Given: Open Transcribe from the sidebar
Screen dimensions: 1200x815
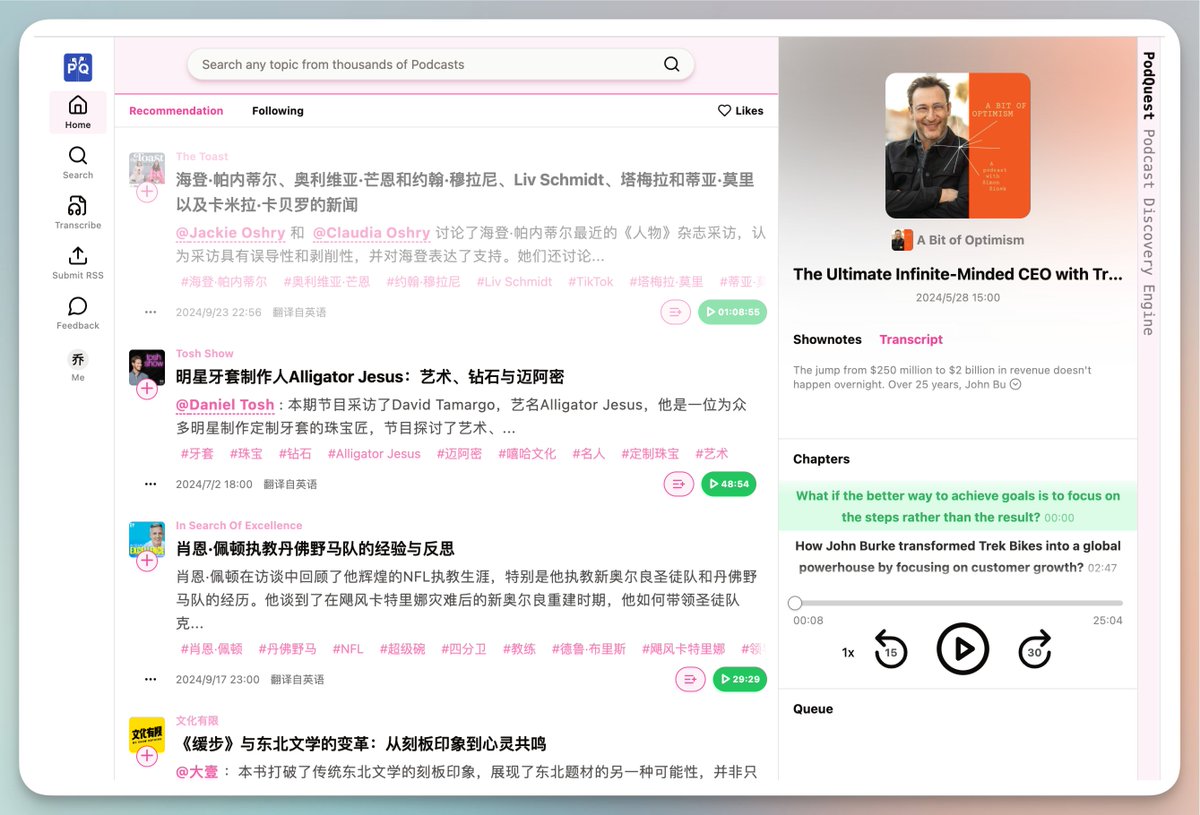Looking at the screenshot, I should [x=77, y=213].
